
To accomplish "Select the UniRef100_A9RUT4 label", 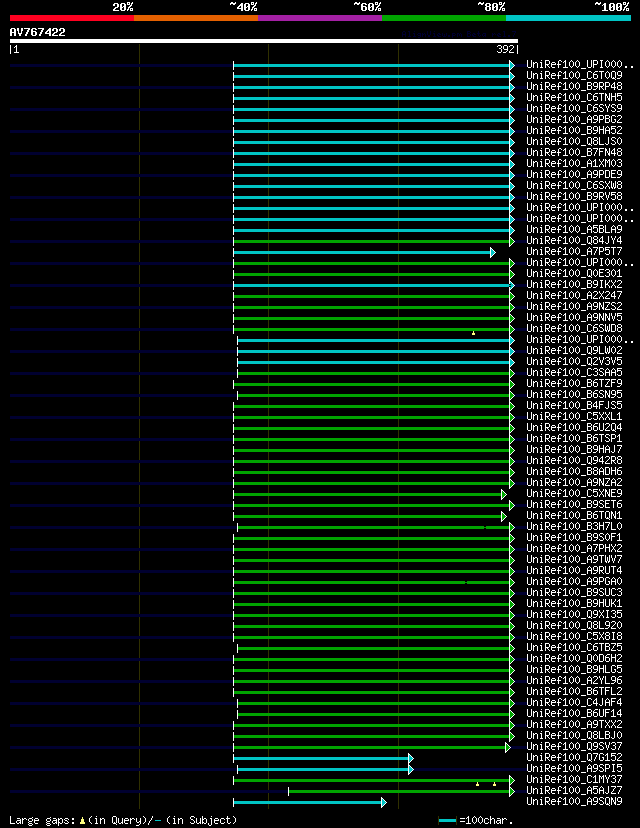I will [x=574, y=570].
